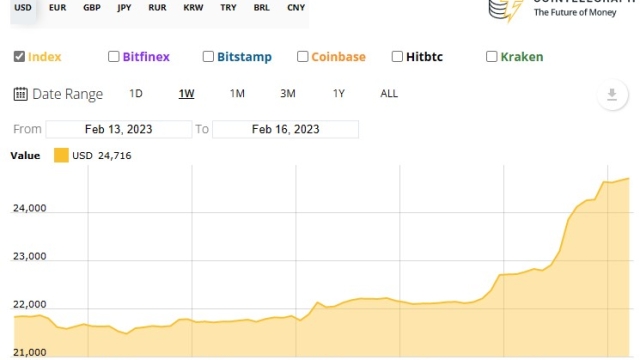This screenshot has width=640, height=360.
Task: Show ALL time range
Action: (389, 93)
